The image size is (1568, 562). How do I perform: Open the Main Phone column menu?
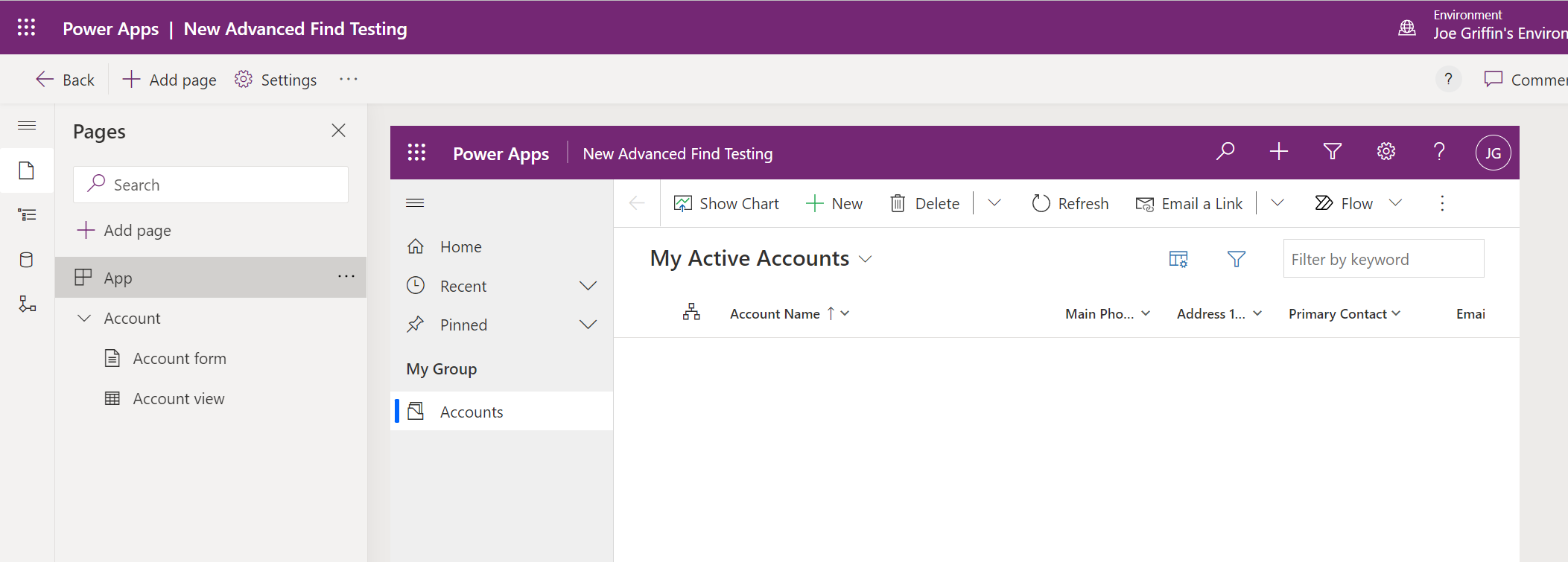click(x=1146, y=313)
